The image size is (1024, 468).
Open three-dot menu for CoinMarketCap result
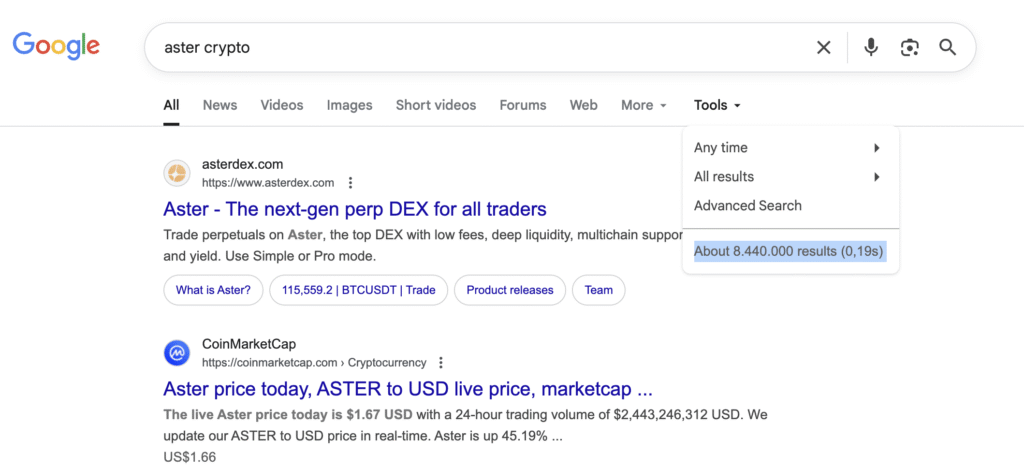coord(441,363)
